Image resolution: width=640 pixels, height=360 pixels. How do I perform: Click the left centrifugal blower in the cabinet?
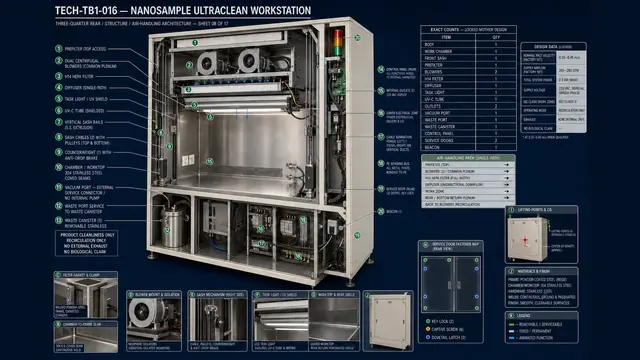tap(207, 62)
